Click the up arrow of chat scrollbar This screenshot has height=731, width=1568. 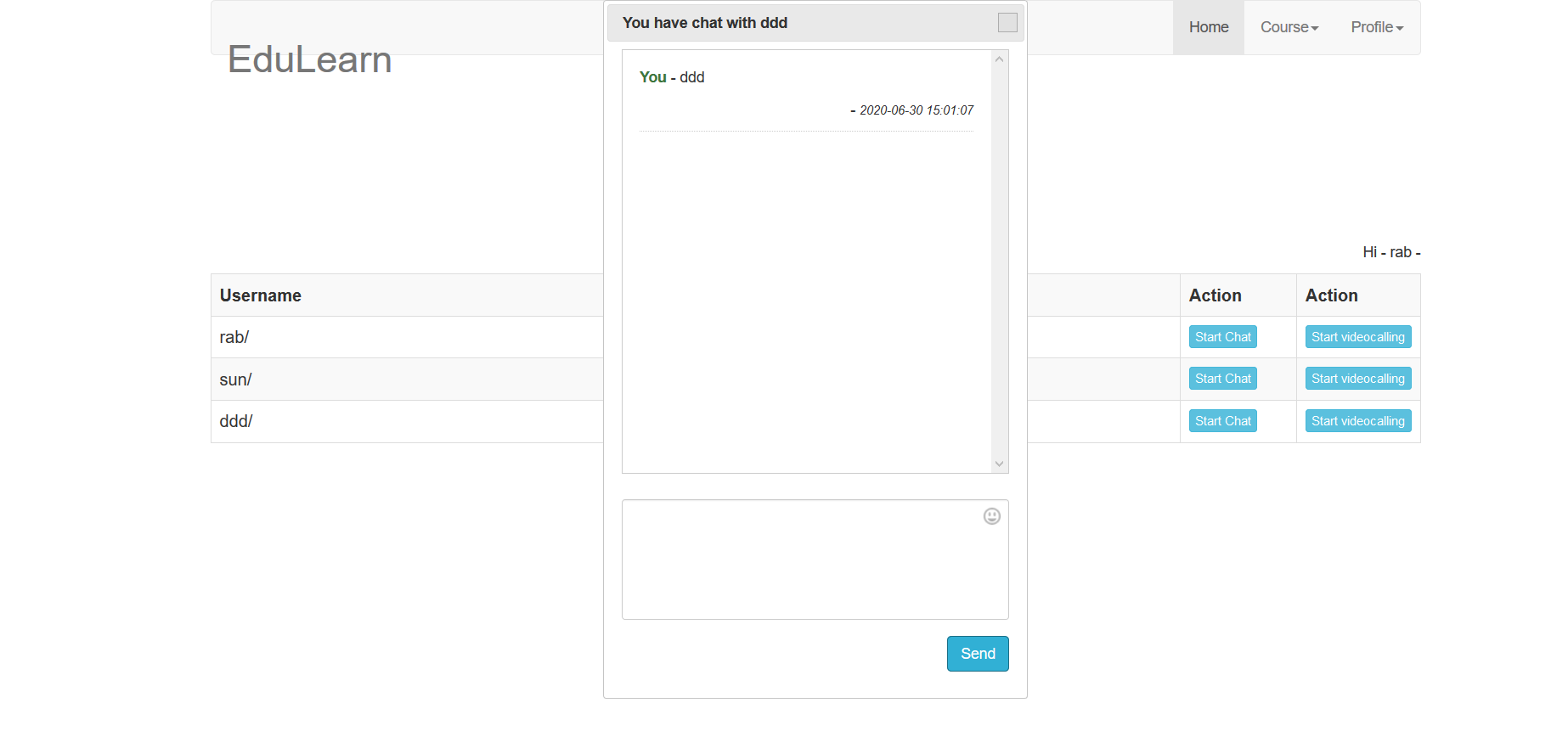(999, 58)
